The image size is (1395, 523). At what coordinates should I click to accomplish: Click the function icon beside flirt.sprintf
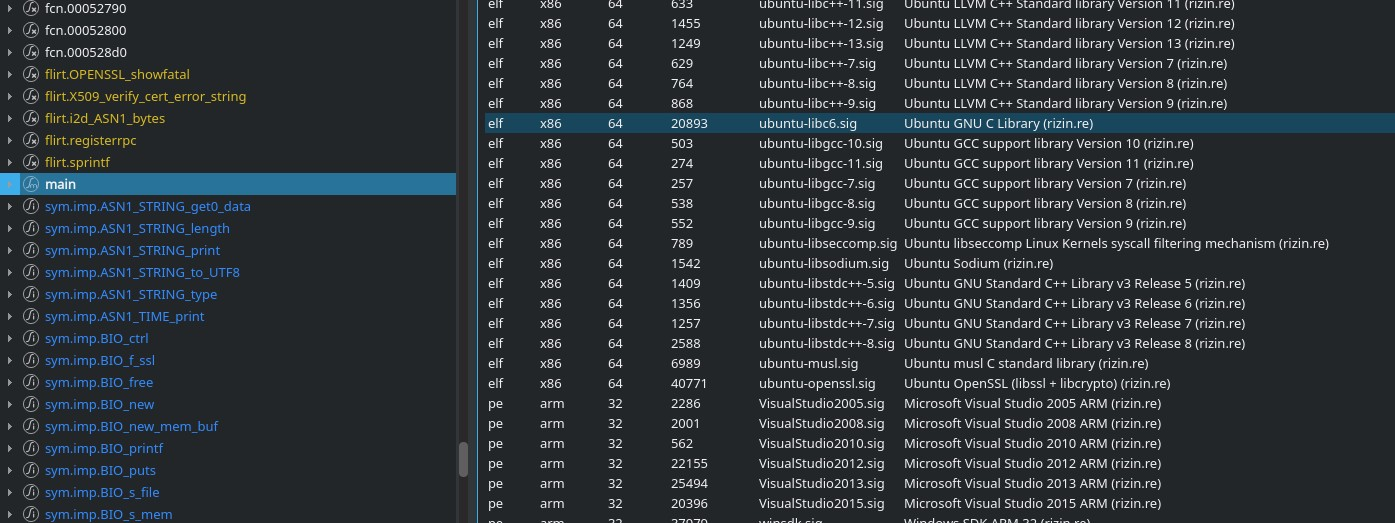(31, 162)
